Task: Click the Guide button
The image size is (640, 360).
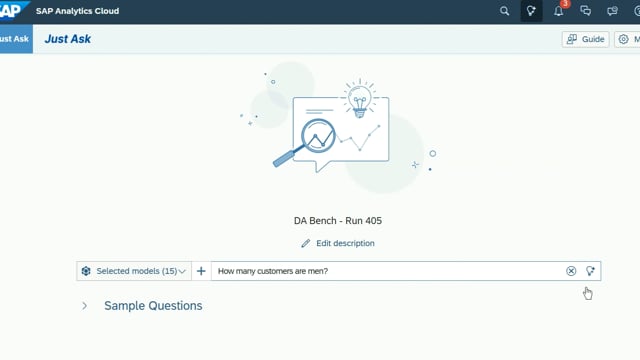Action: click(x=586, y=39)
